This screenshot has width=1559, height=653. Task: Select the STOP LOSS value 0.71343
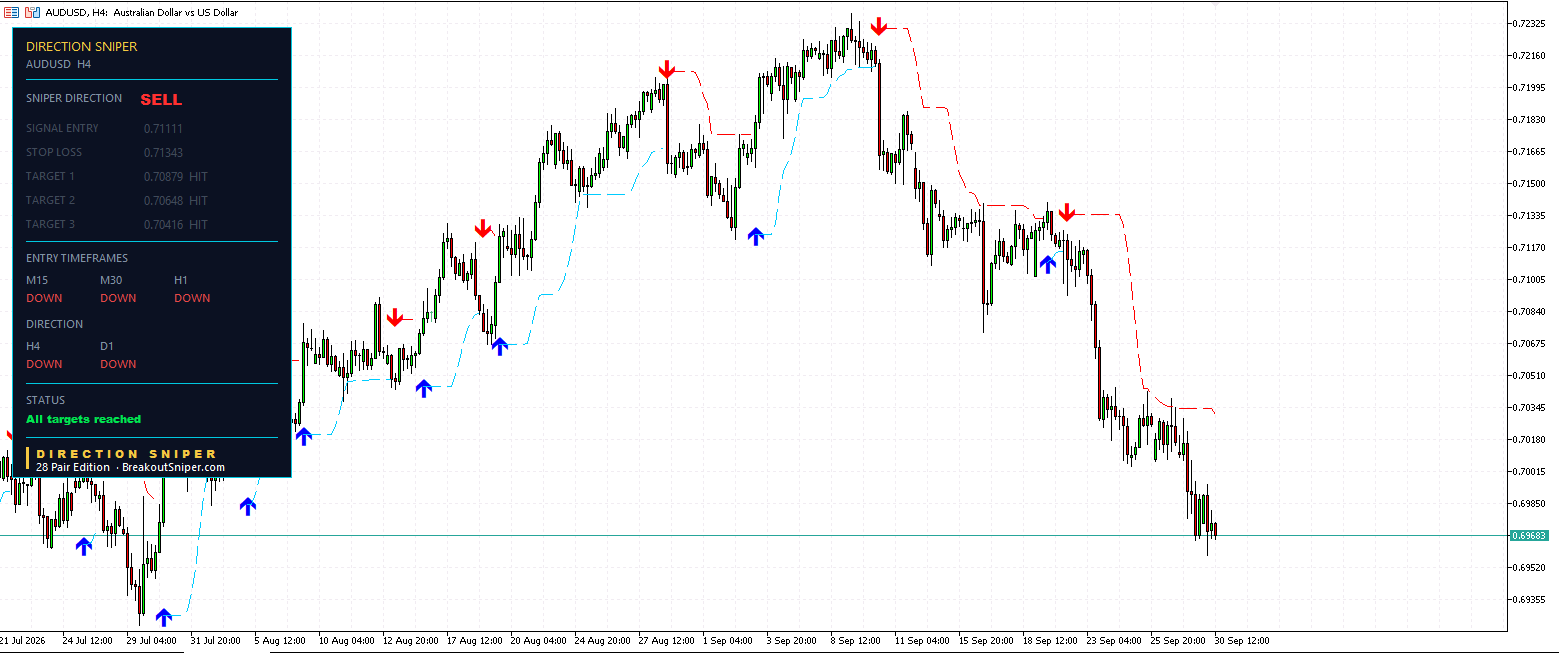coord(163,152)
